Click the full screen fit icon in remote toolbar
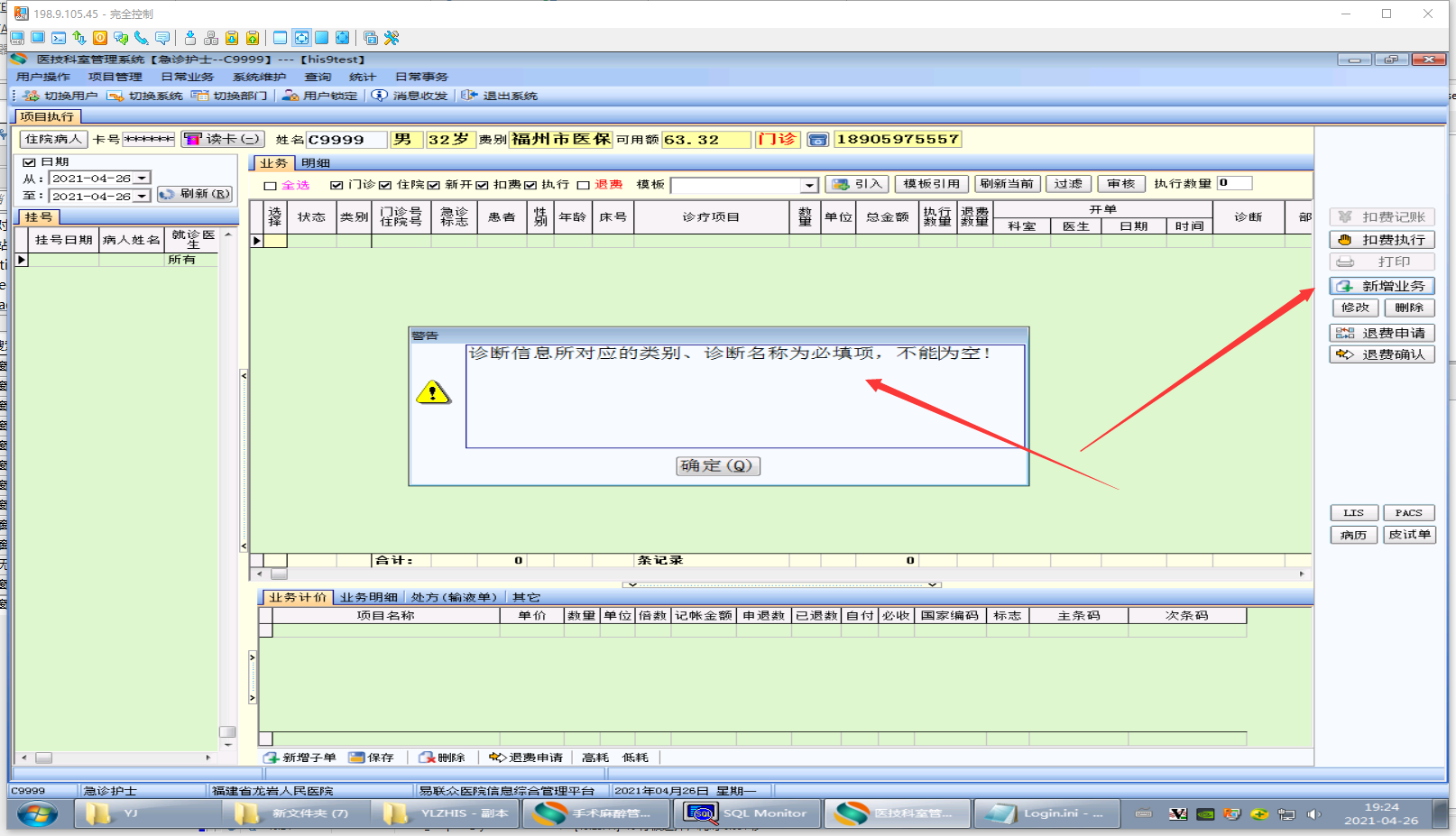The height and width of the screenshot is (836, 1456). pos(301,38)
